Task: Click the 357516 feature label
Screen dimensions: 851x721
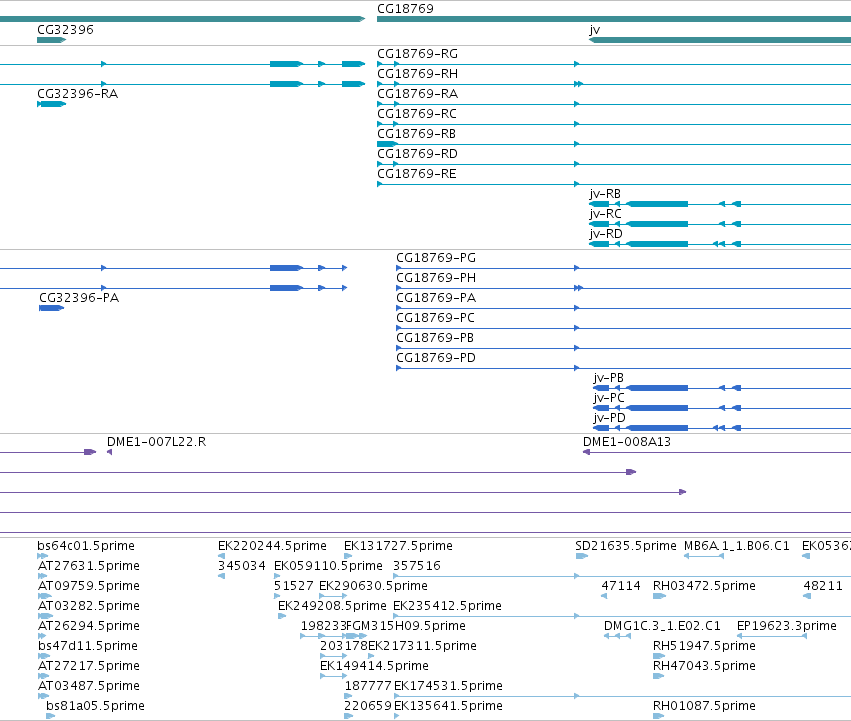Action: coord(417,566)
